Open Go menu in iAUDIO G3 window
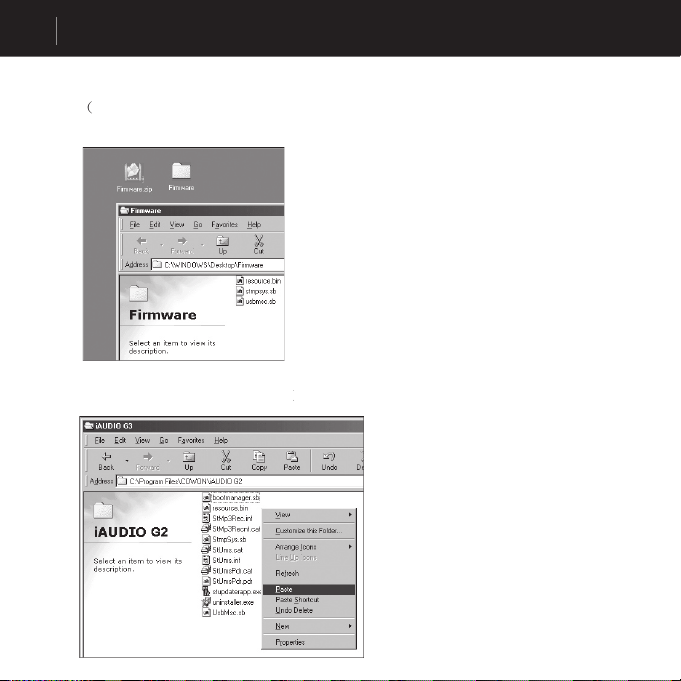 (164, 440)
